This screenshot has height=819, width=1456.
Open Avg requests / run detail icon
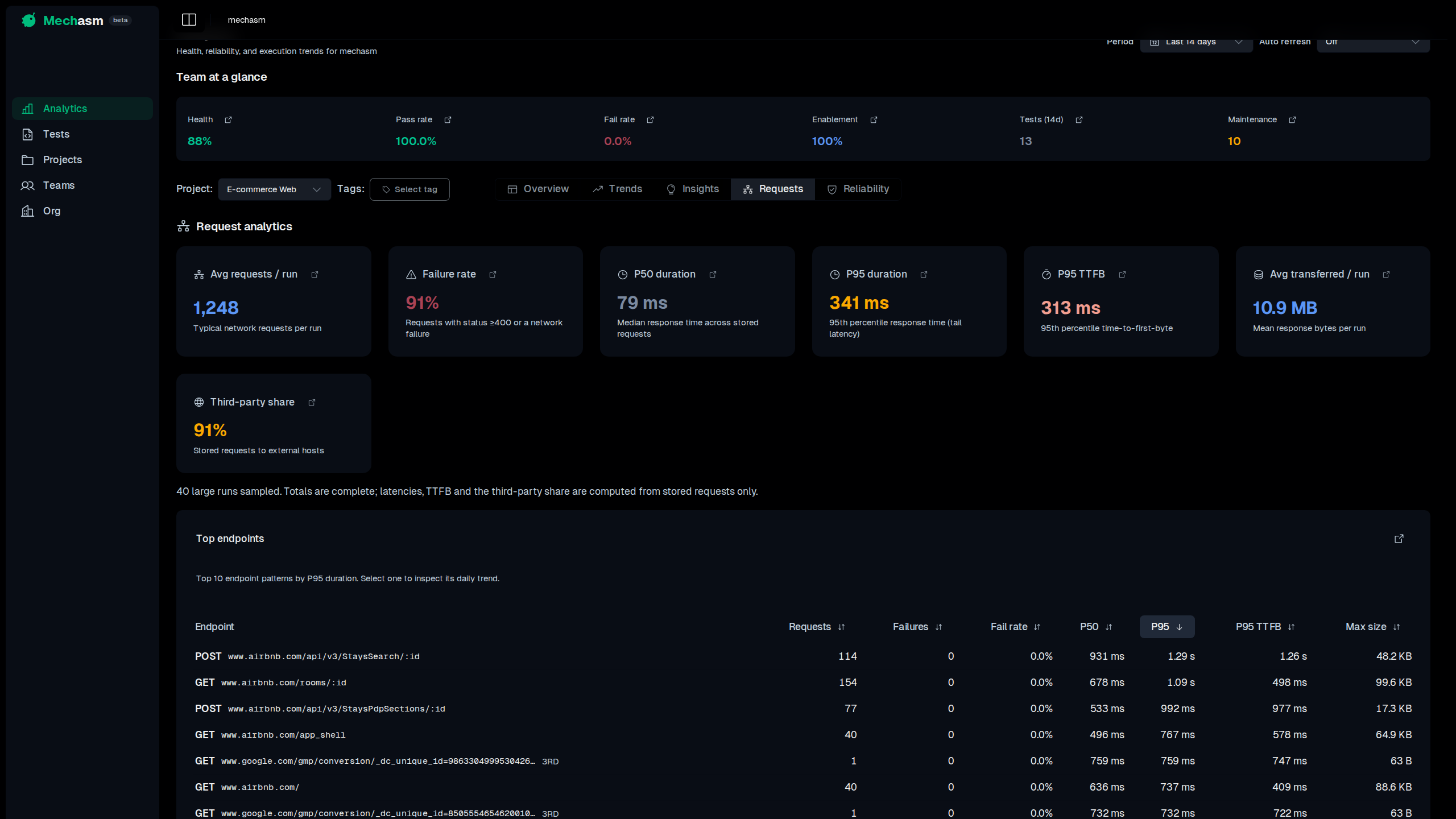[x=315, y=275]
